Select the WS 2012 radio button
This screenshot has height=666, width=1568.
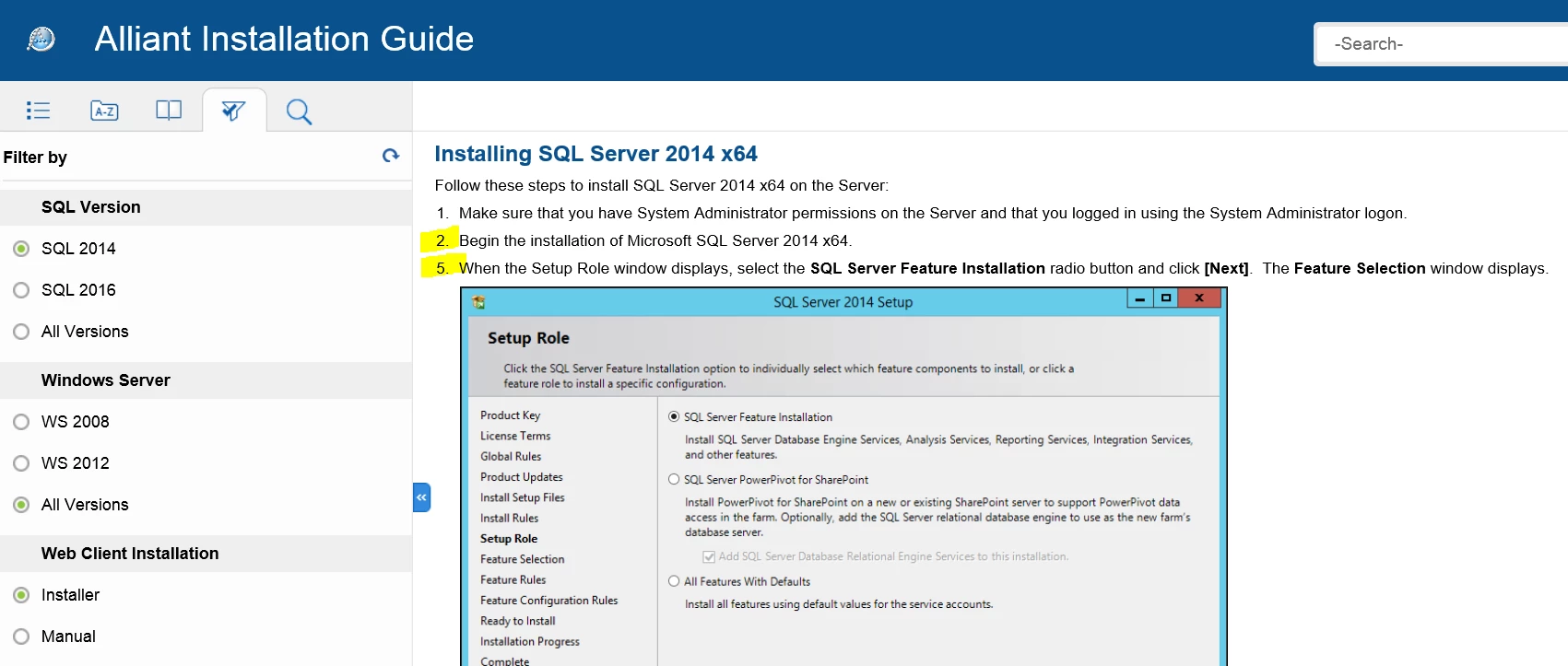point(21,463)
